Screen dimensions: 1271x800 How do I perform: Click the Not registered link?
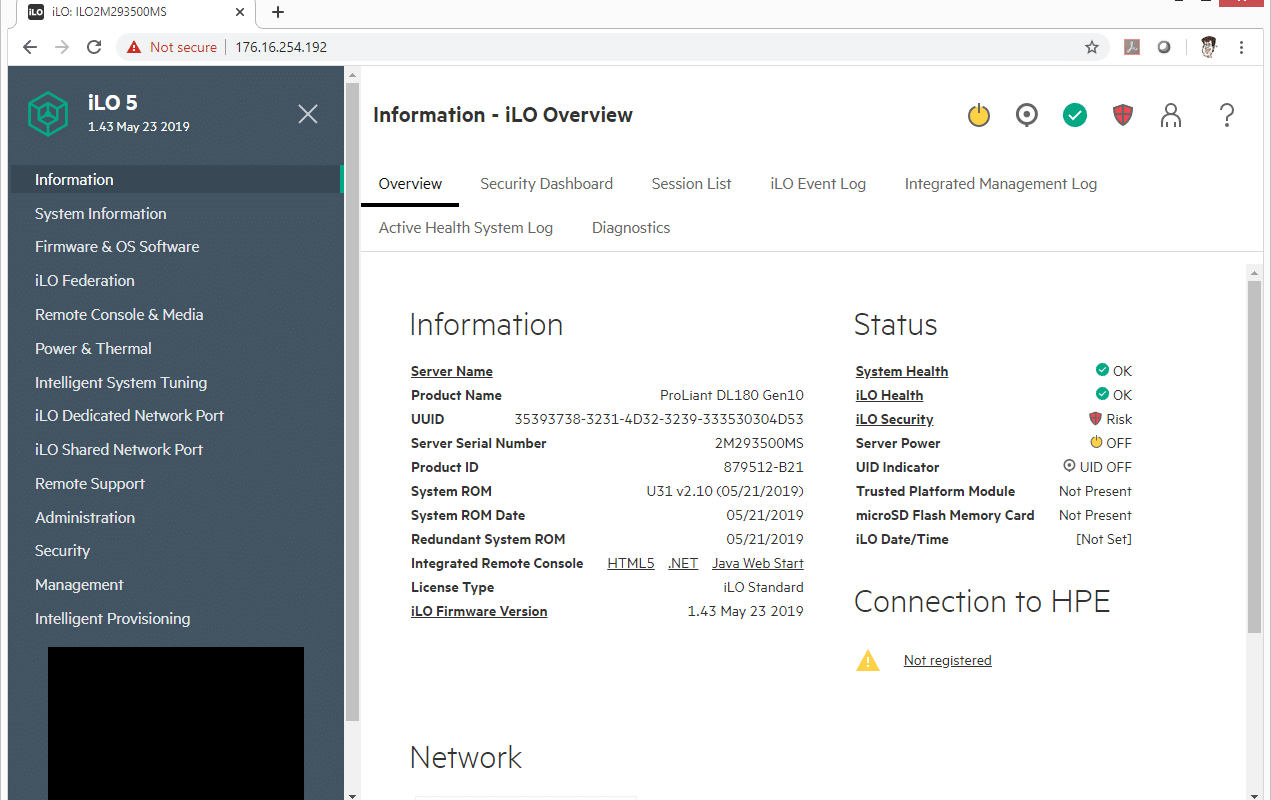pyautogui.click(x=948, y=660)
